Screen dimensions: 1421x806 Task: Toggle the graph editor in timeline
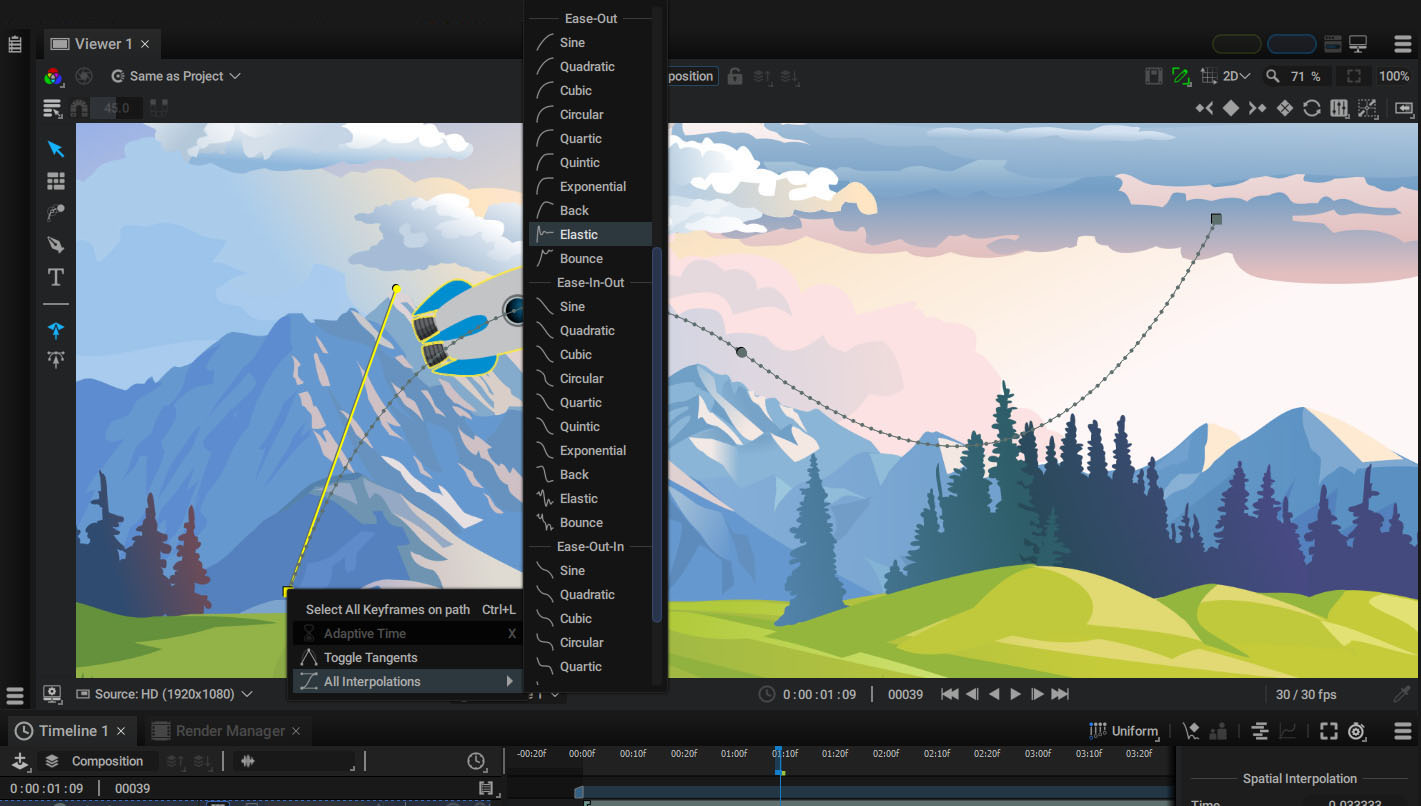point(1288,731)
